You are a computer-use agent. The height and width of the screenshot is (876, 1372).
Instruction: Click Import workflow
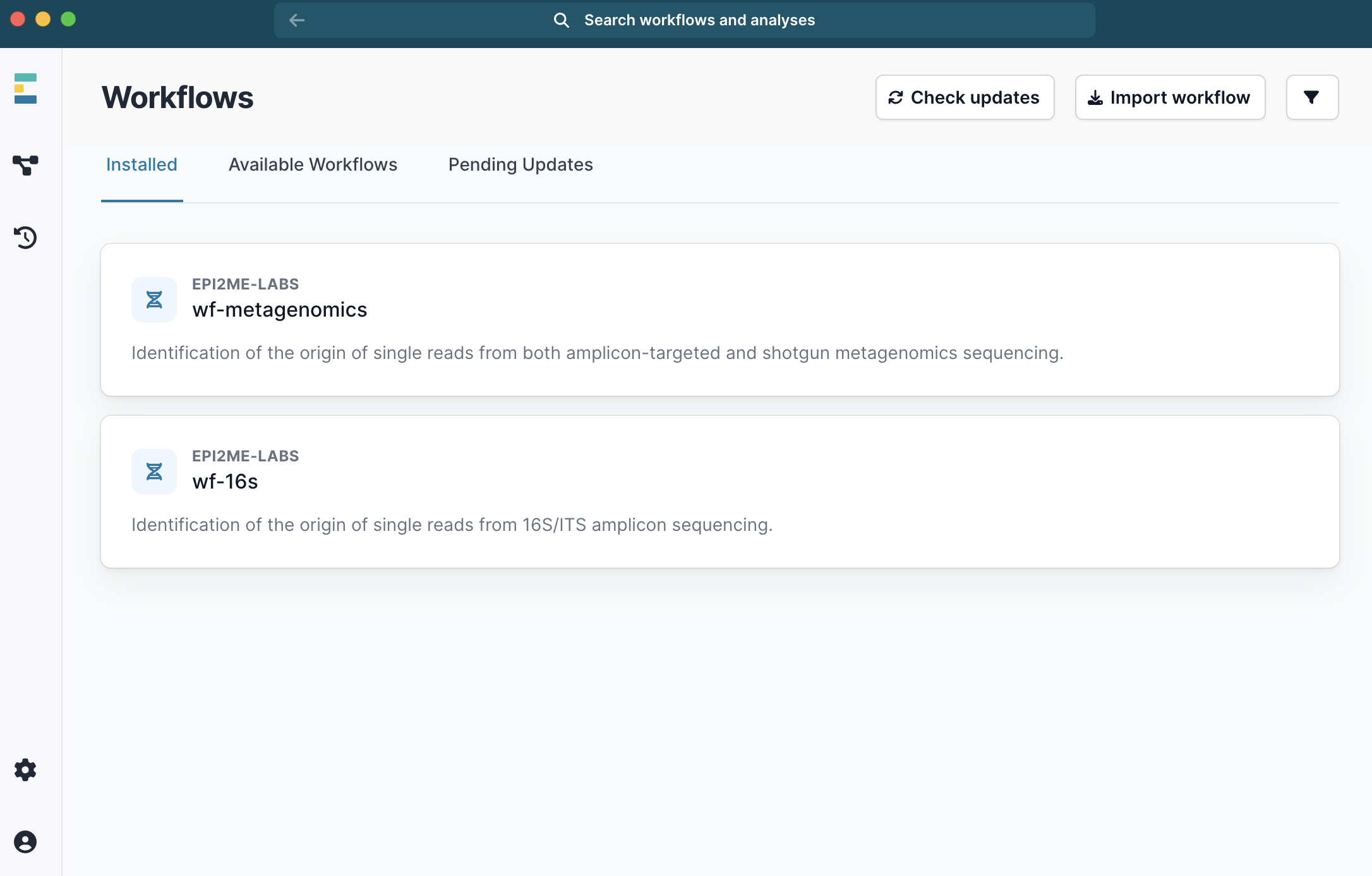(x=1169, y=97)
